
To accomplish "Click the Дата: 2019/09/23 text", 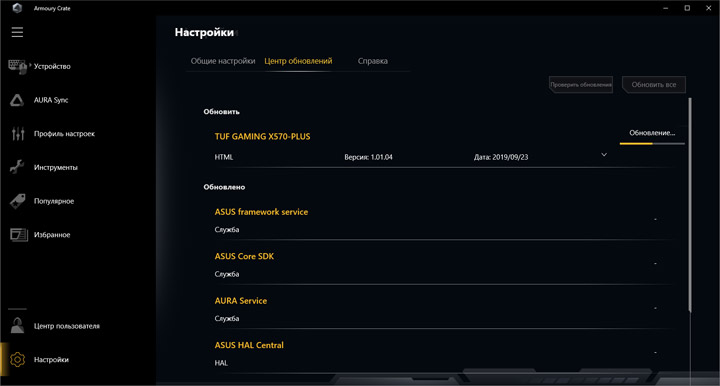I will point(501,157).
